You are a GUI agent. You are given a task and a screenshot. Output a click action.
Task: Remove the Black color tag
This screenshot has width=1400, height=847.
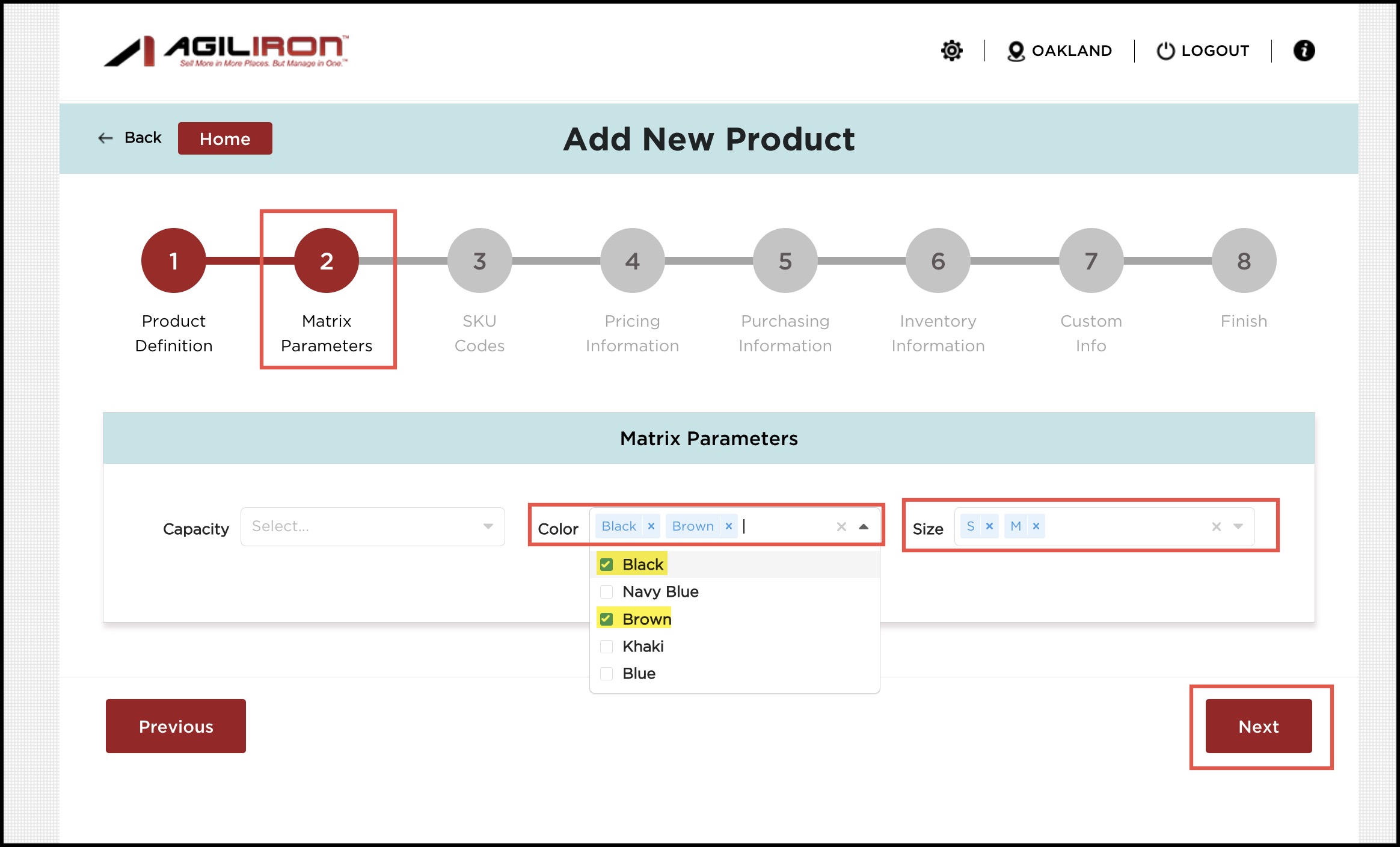(x=651, y=526)
